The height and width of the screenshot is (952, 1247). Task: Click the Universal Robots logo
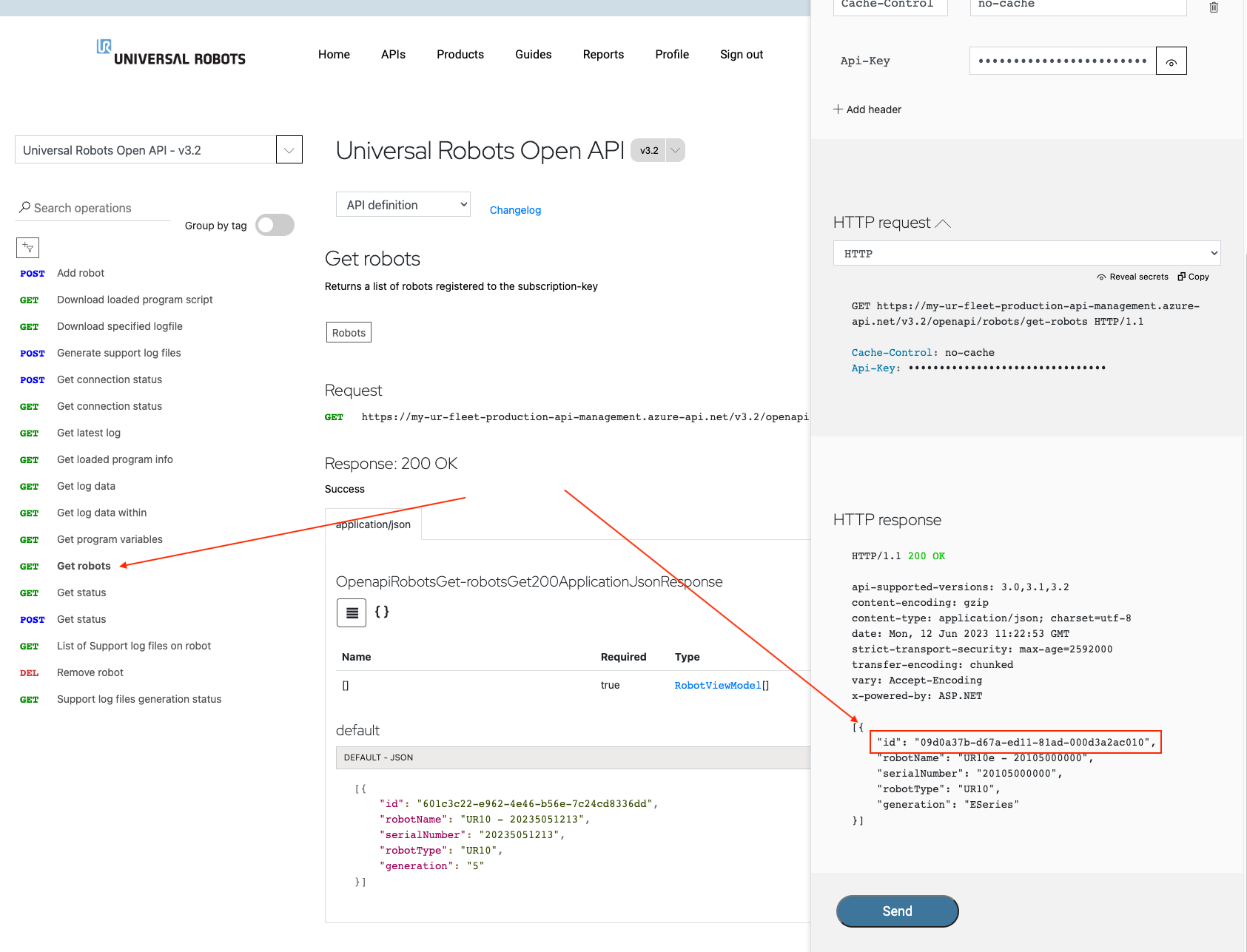(170, 53)
